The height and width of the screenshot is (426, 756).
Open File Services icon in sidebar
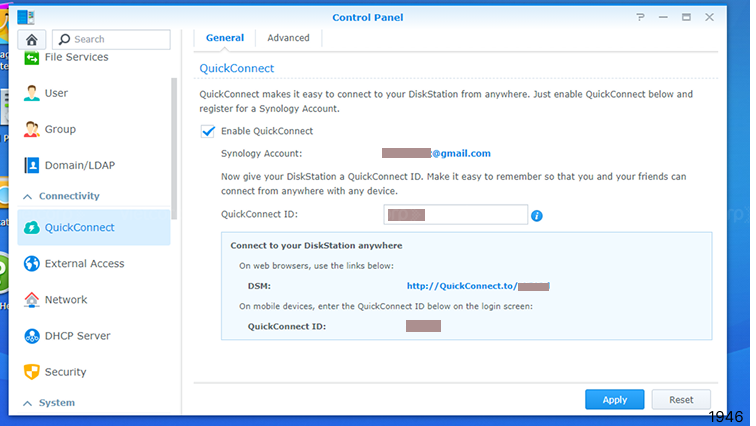[32, 58]
